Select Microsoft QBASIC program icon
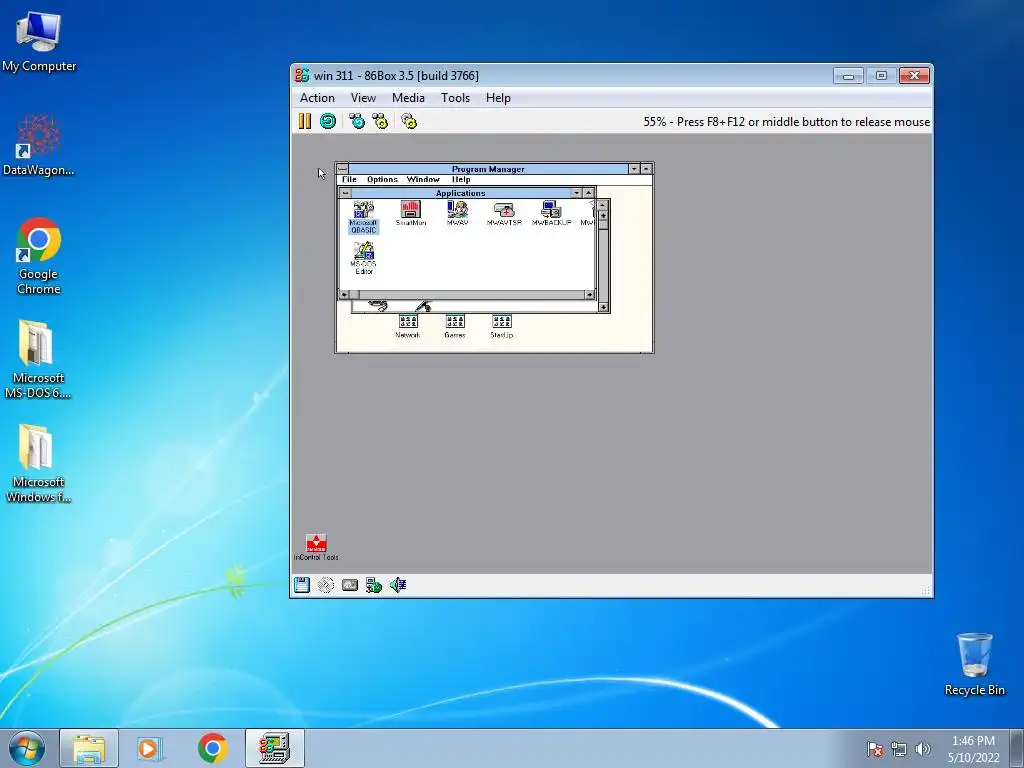Viewport: 1024px width, 768px height. coord(364,217)
